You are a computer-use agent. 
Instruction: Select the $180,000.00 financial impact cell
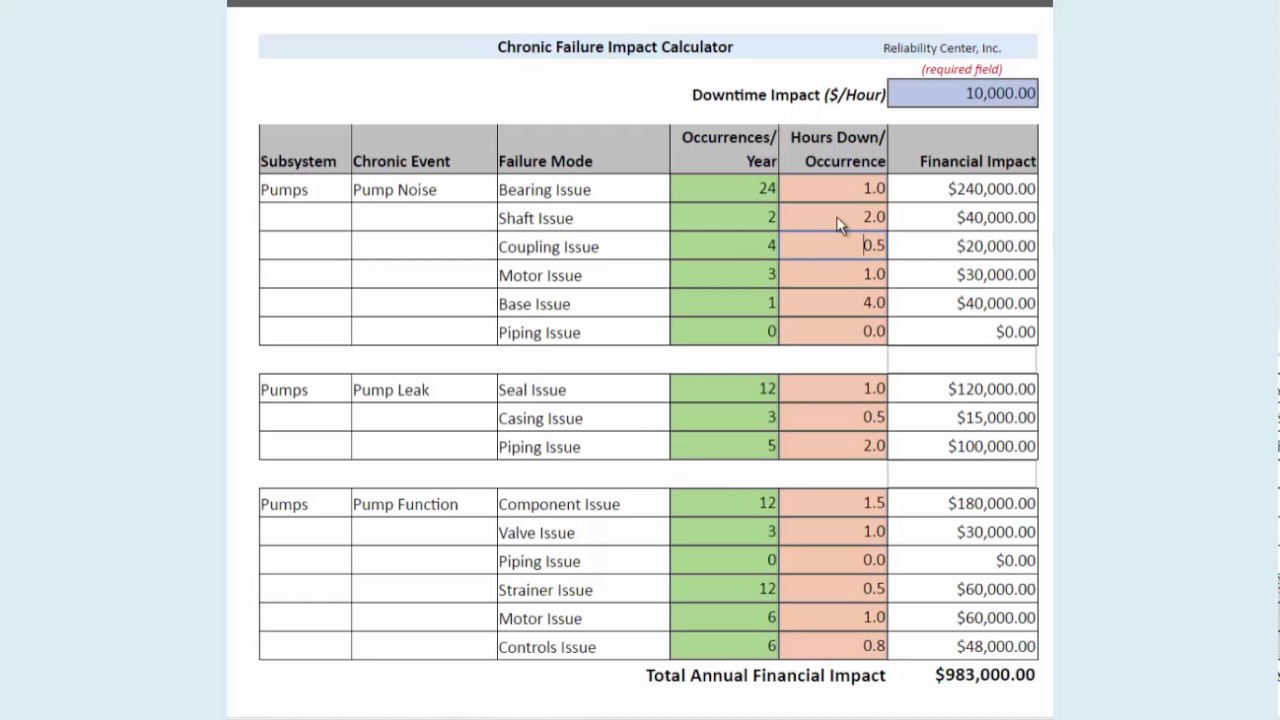coord(962,504)
